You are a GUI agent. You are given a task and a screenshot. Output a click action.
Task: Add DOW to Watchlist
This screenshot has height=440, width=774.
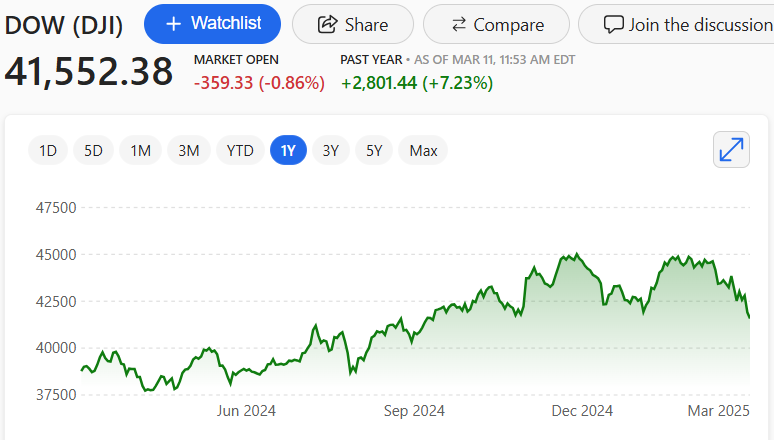coord(212,24)
